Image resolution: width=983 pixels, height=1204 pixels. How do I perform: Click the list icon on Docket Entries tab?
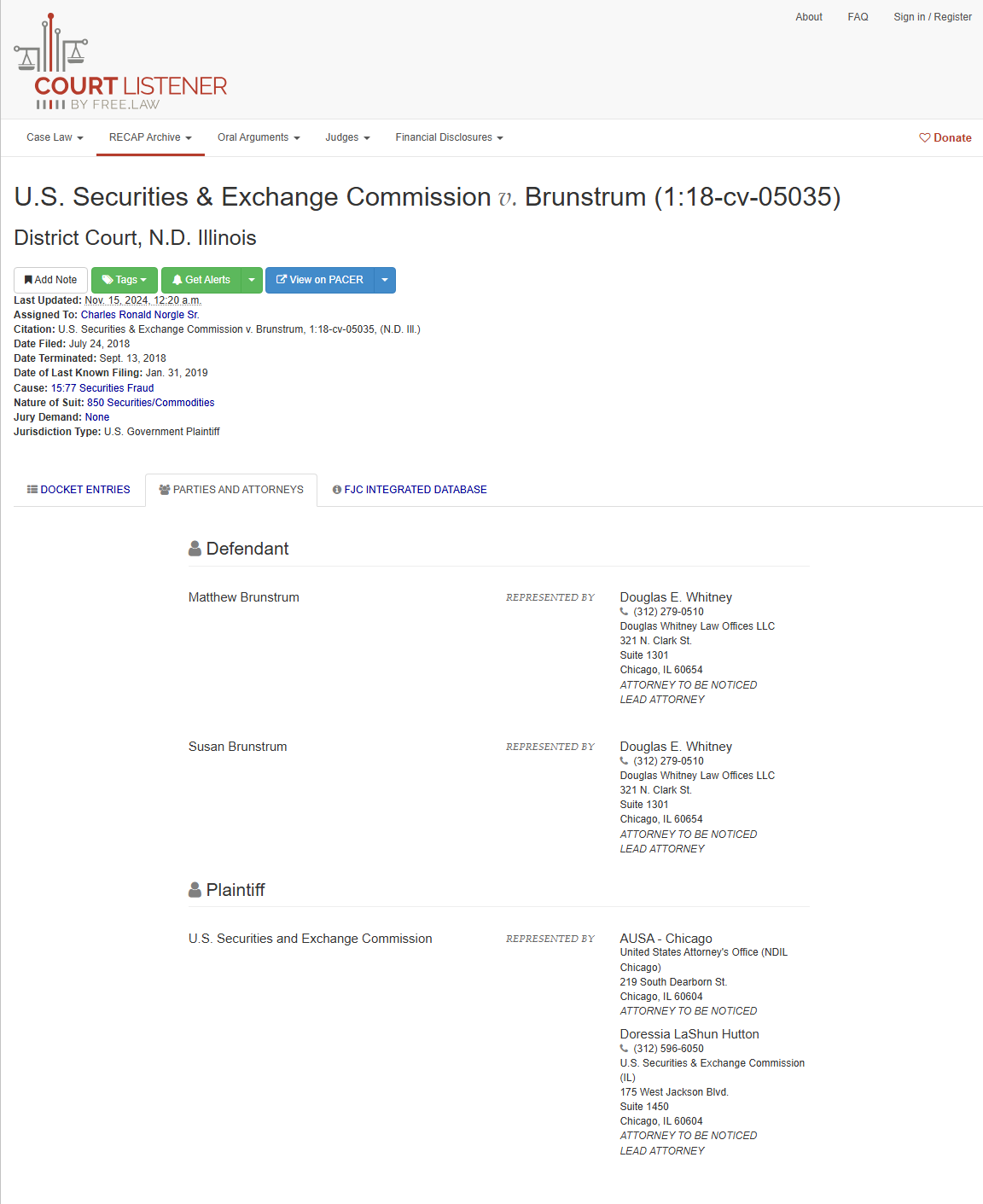pyautogui.click(x=32, y=490)
